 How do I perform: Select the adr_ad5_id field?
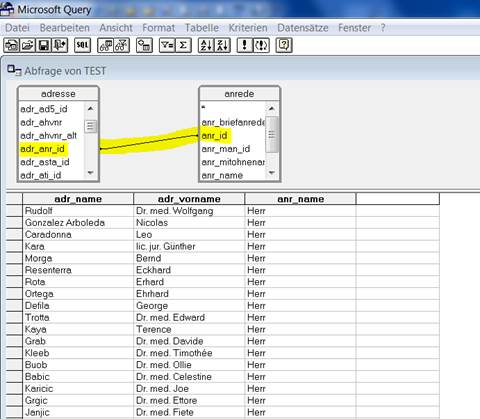point(44,109)
